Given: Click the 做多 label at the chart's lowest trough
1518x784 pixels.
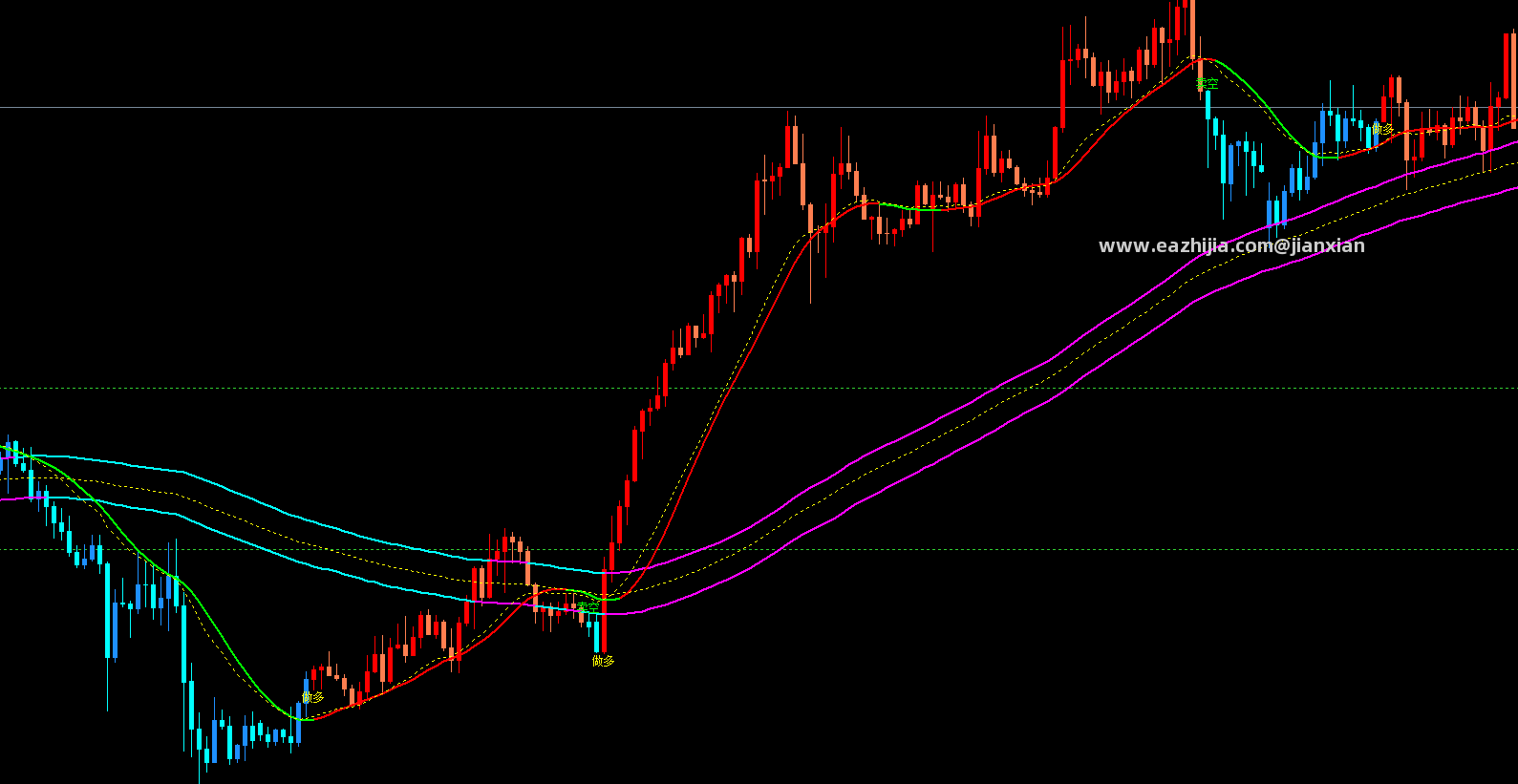Looking at the screenshot, I should [313, 697].
